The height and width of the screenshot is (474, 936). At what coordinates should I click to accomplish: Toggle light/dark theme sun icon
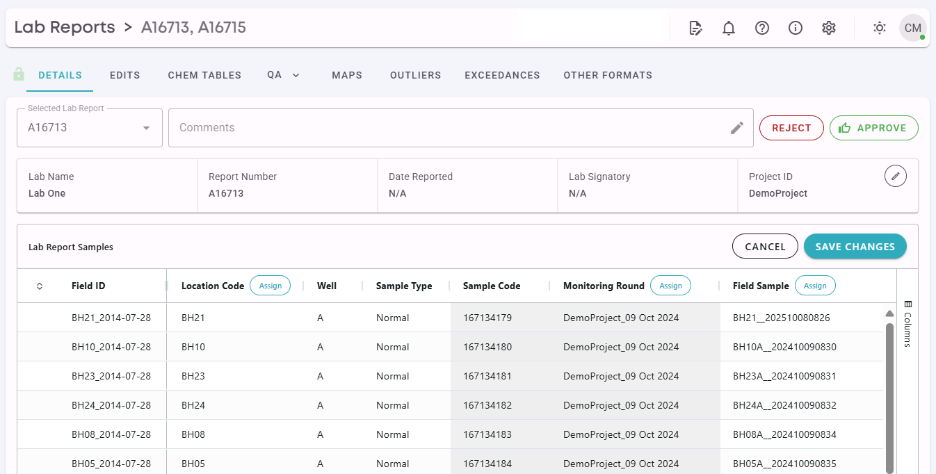click(x=879, y=28)
